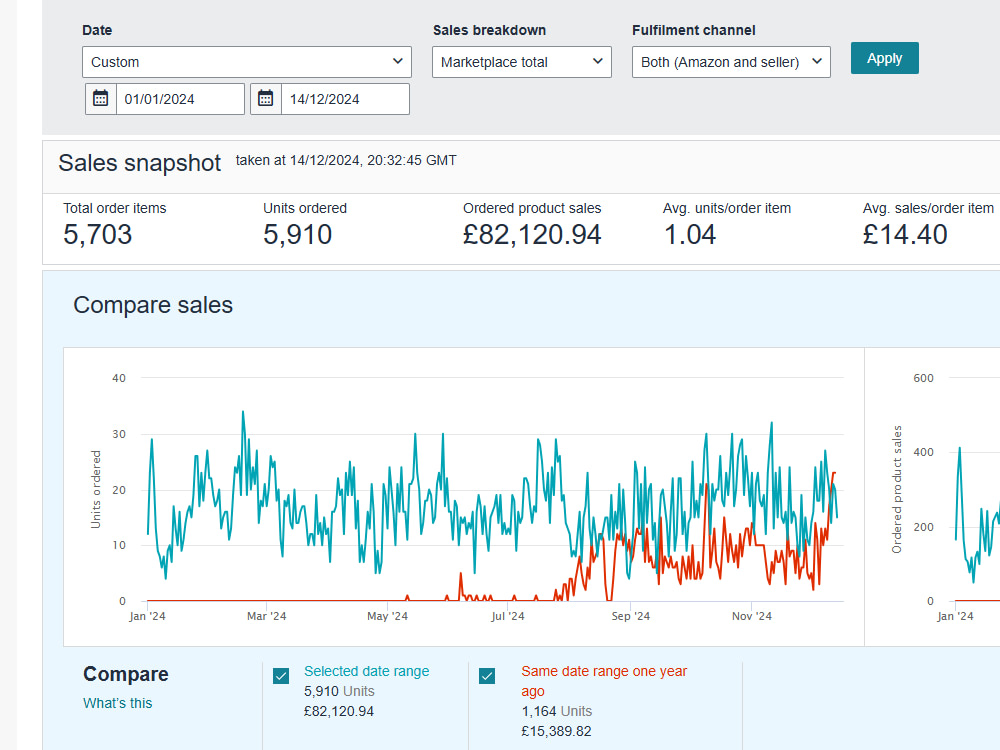Screen dimensions: 1000x750
Task: Open the What's this link
Action: tap(117, 703)
